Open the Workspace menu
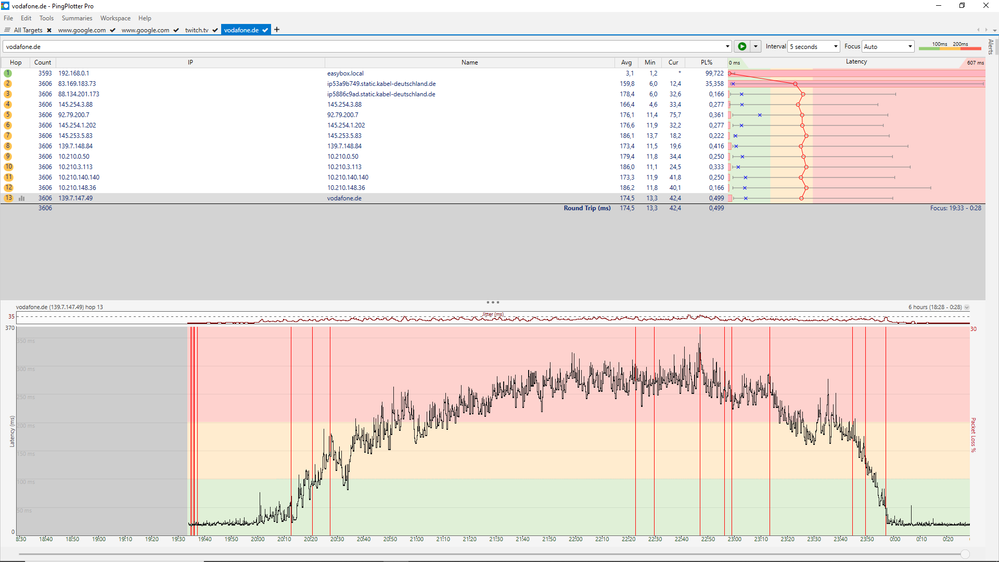 [x=115, y=18]
